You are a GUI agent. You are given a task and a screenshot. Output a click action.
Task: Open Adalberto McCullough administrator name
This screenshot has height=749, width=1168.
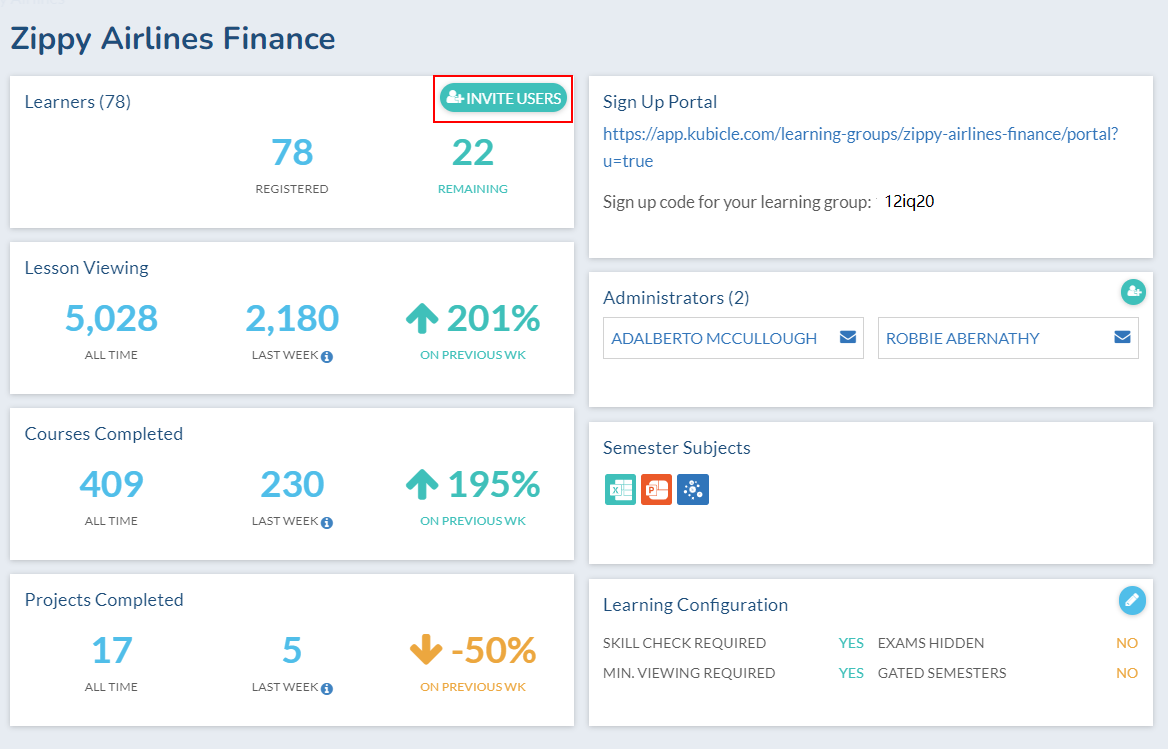[714, 338]
